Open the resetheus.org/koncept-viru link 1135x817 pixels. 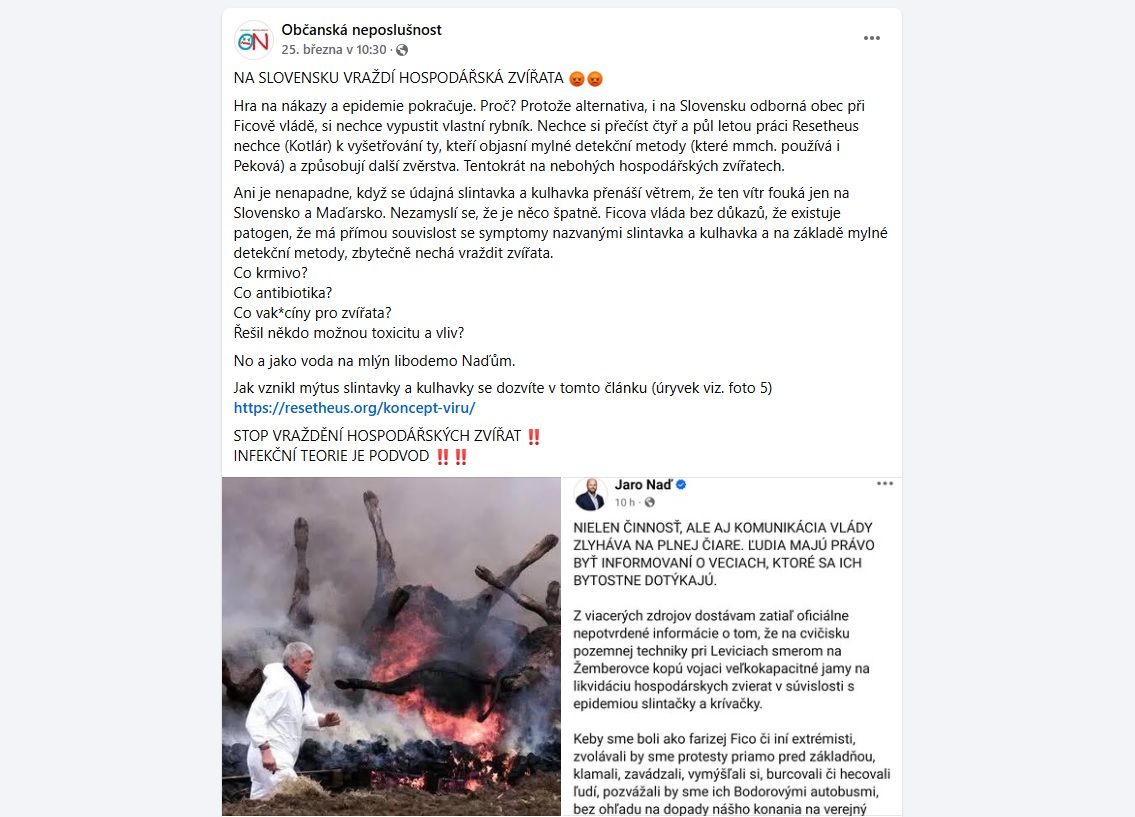tap(354, 408)
